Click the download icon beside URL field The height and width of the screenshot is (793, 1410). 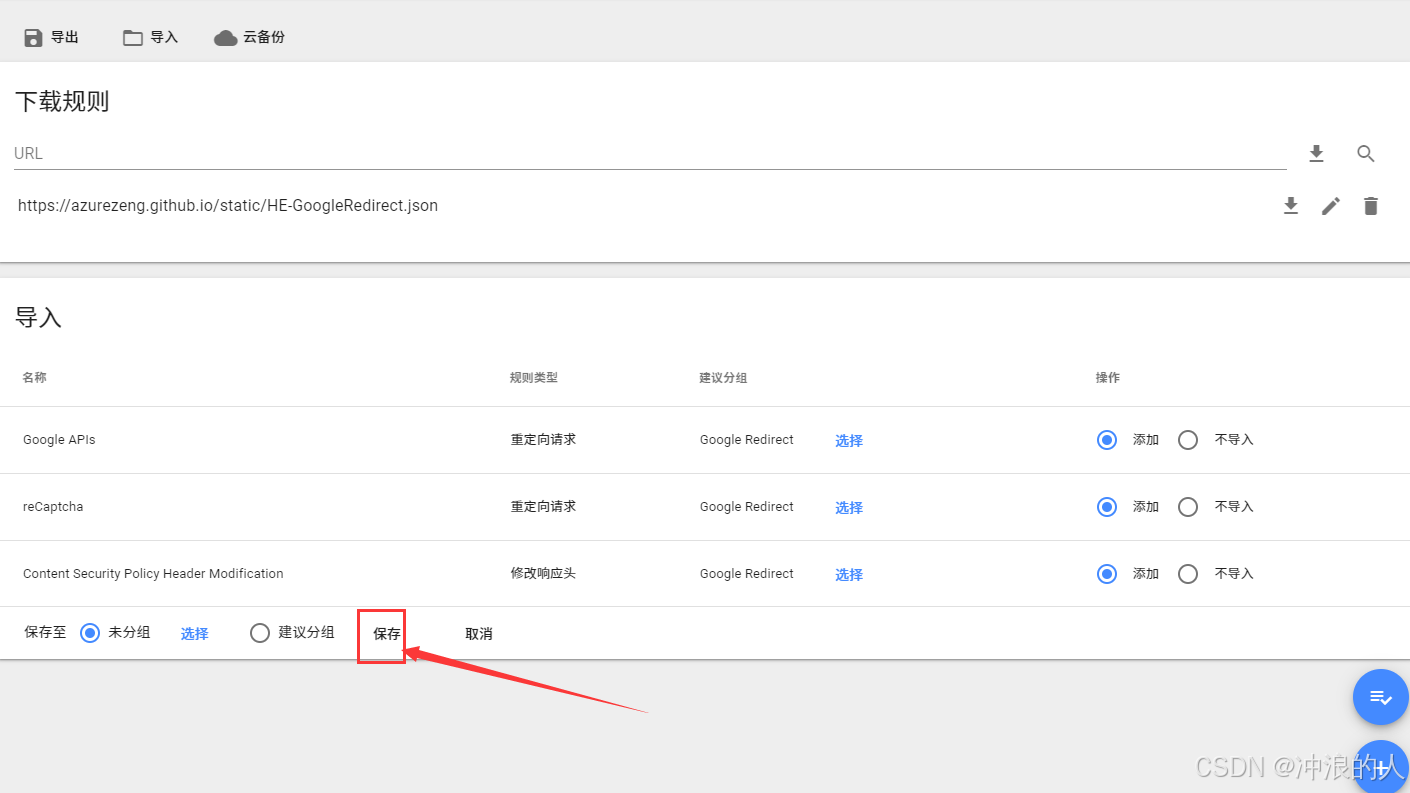(x=1316, y=153)
